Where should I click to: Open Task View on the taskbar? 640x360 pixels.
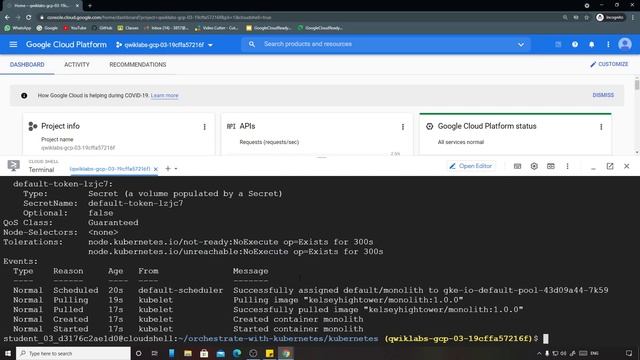[x=154, y=353]
